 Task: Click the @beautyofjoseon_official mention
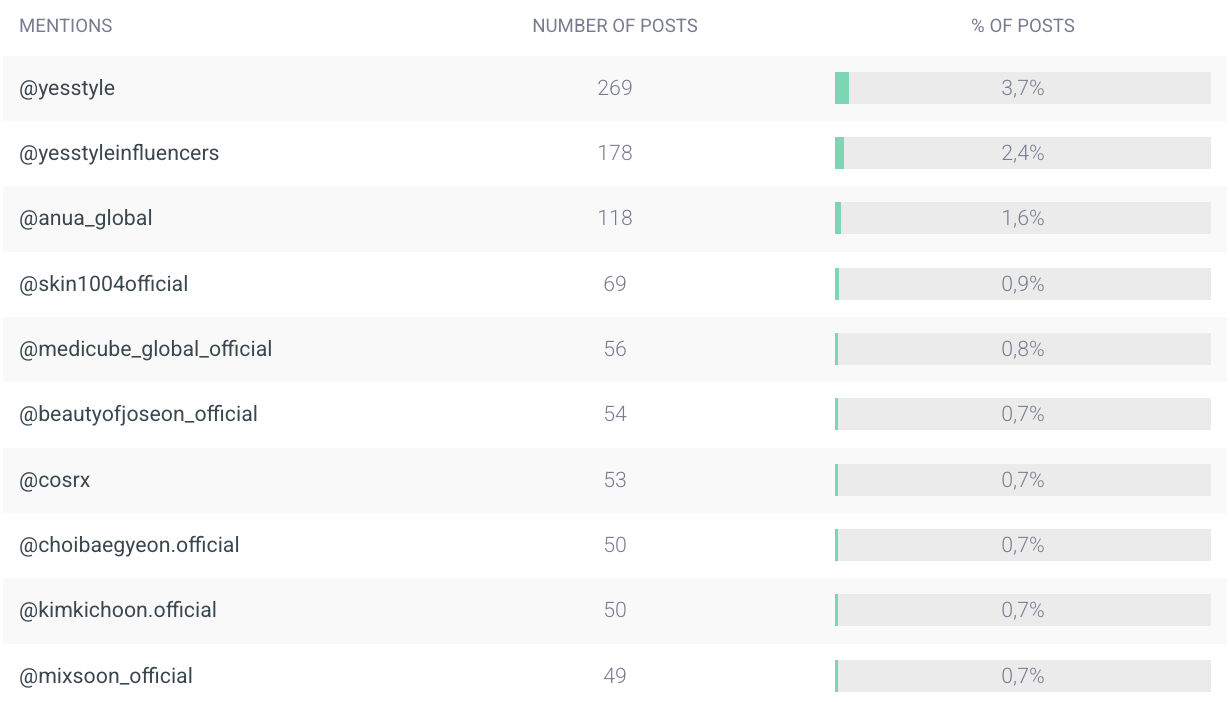(x=139, y=414)
